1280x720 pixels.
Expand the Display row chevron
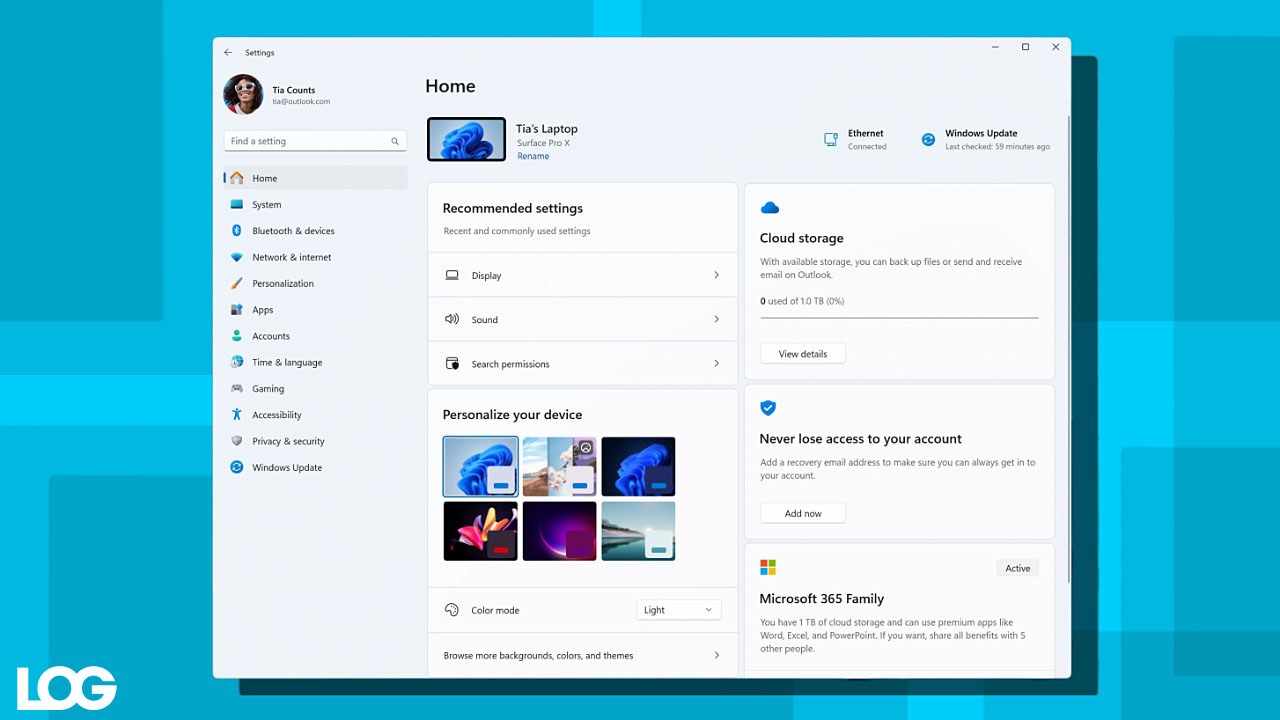click(x=716, y=275)
